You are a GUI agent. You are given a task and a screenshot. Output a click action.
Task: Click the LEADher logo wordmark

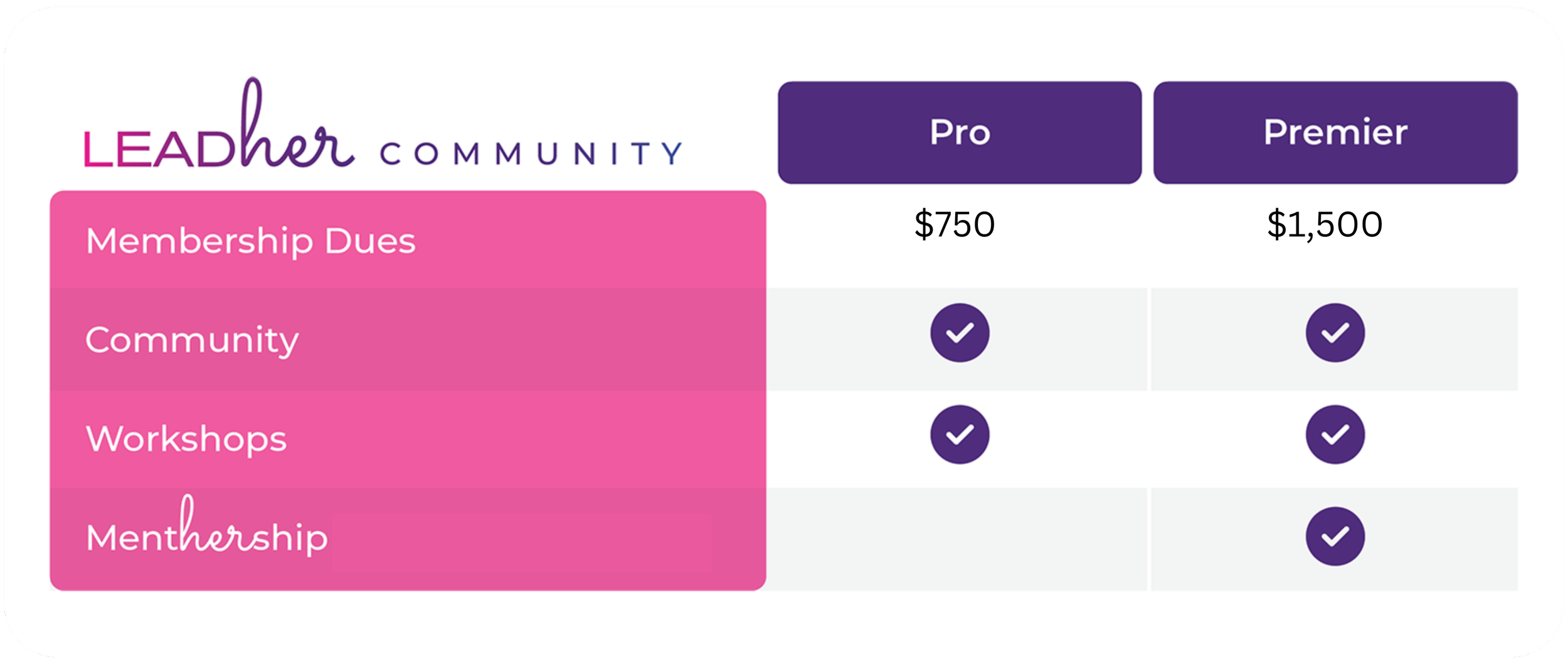[x=220, y=123]
